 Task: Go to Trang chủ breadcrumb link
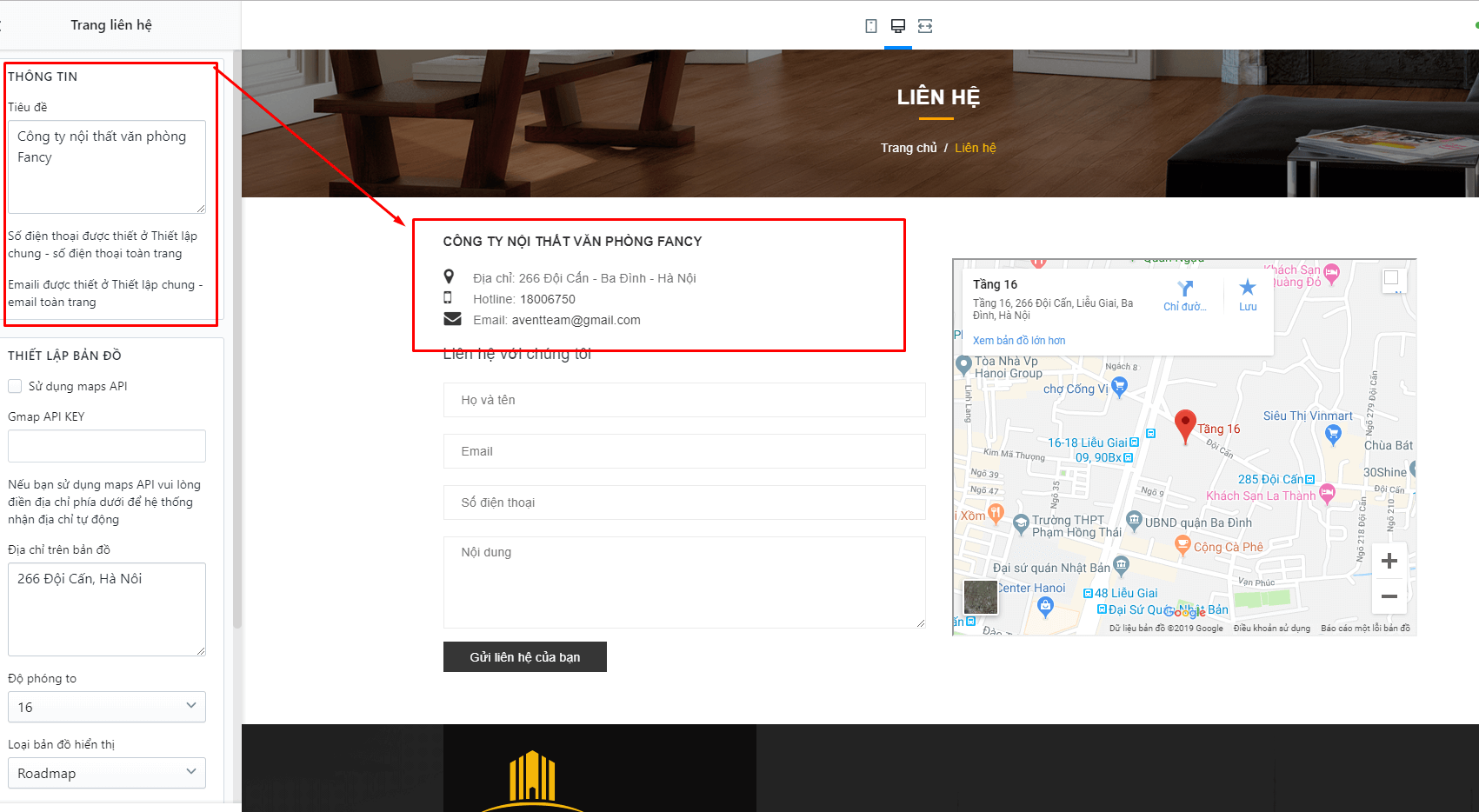click(x=909, y=148)
